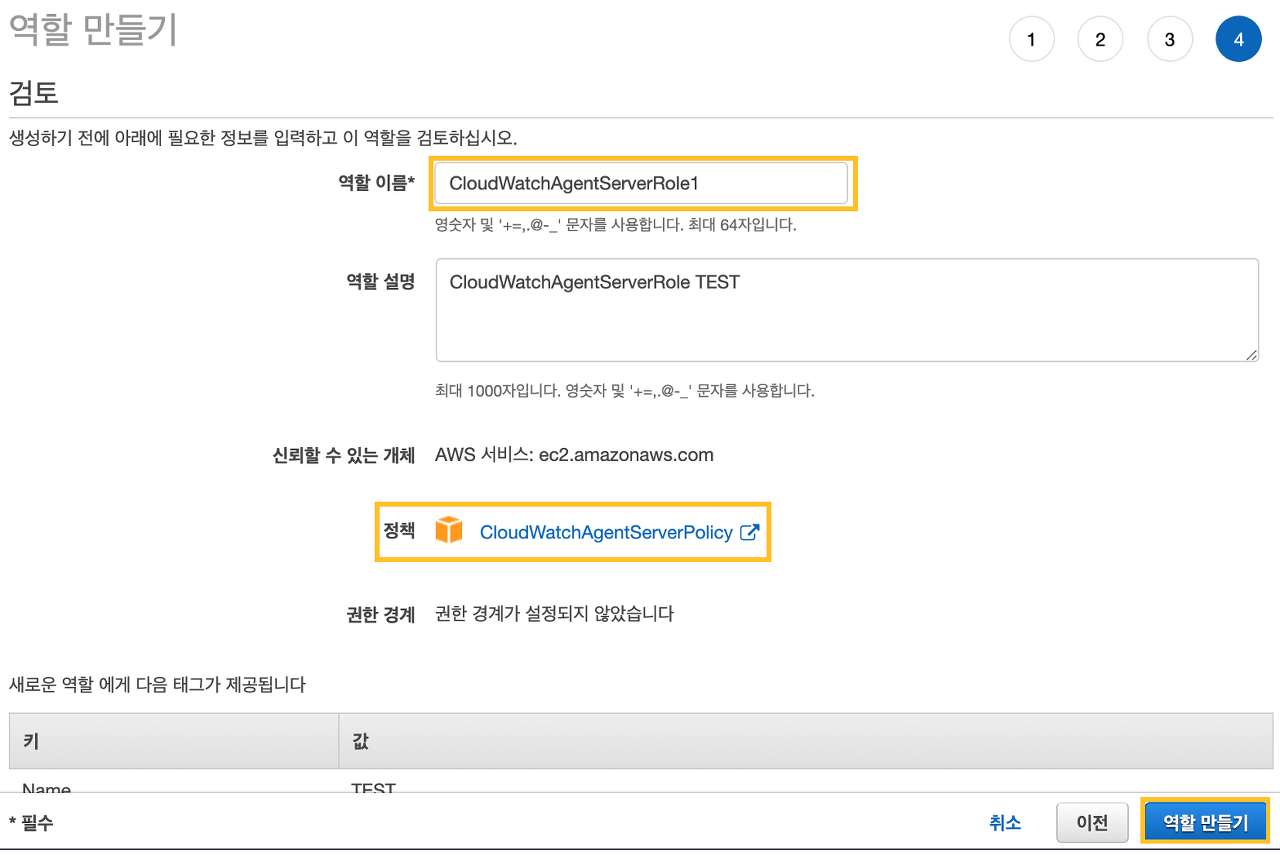Click the 취소 cancel link
1280x855 pixels.
[x=1005, y=823]
